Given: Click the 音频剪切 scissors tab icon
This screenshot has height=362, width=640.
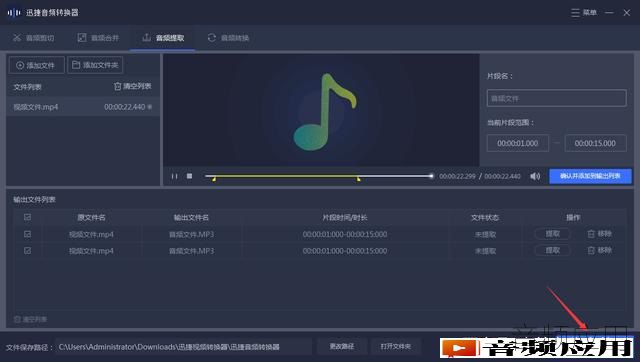Looking at the screenshot, I should pos(17,38).
